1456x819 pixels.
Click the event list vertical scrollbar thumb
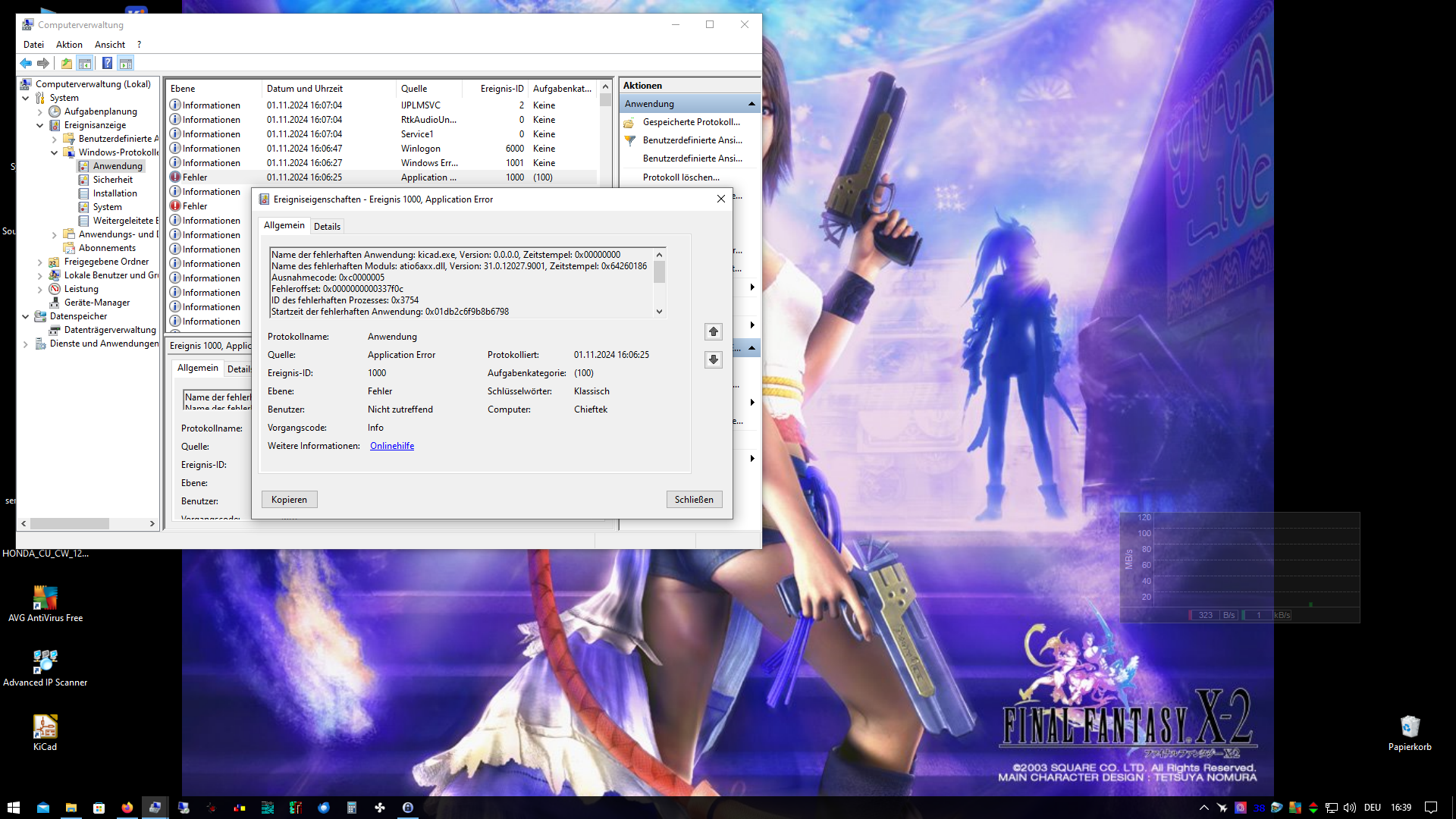(x=605, y=100)
